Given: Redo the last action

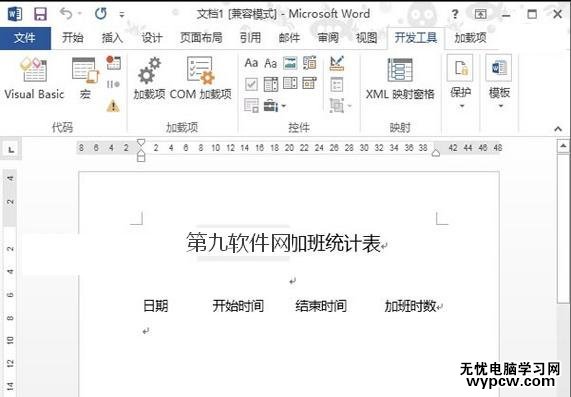Looking at the screenshot, I should click(x=101, y=14).
